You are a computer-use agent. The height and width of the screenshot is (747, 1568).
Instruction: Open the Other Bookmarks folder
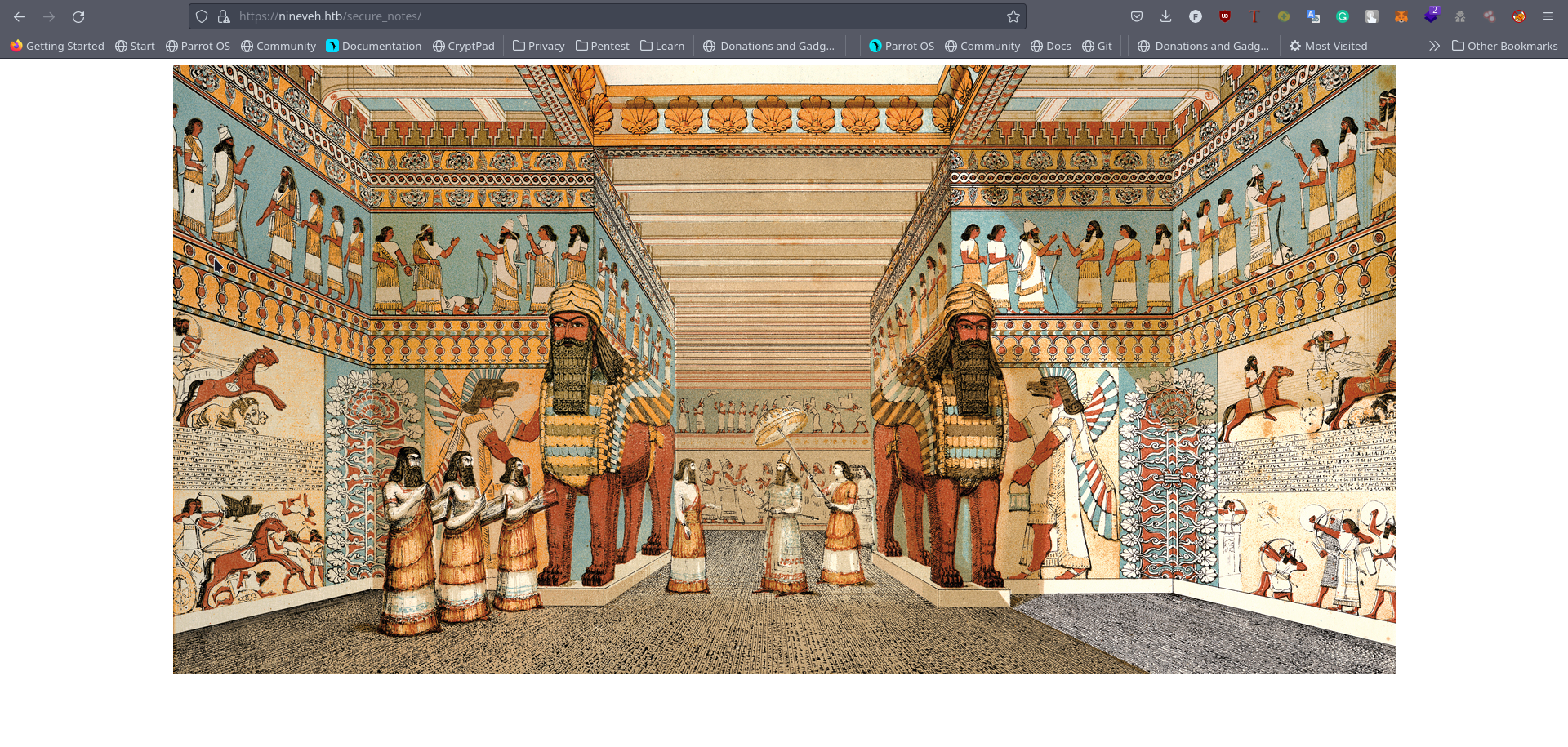pyautogui.click(x=1505, y=46)
